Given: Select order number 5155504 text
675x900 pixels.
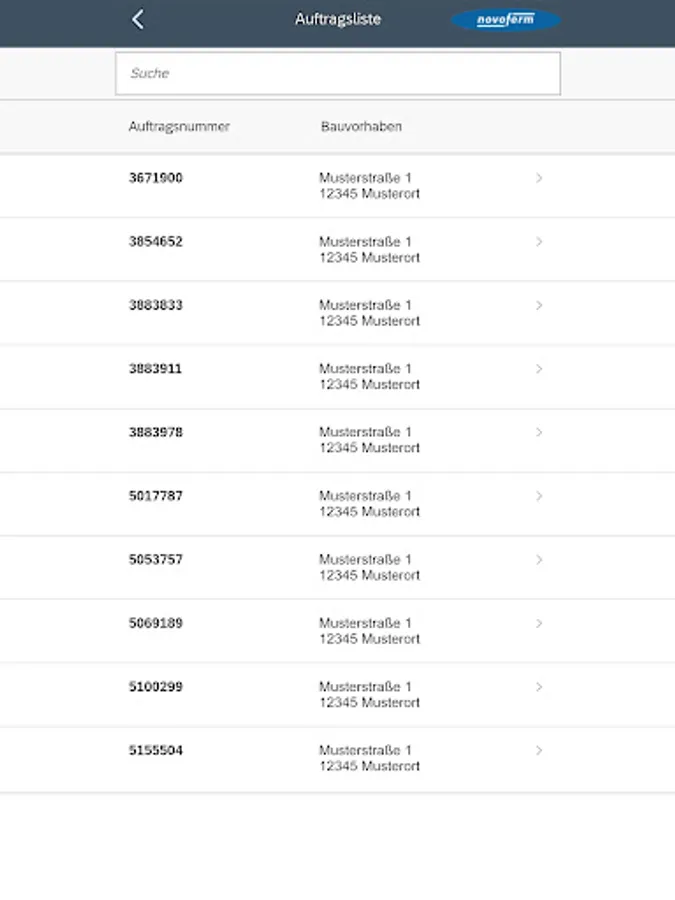Looking at the screenshot, I should (156, 750).
